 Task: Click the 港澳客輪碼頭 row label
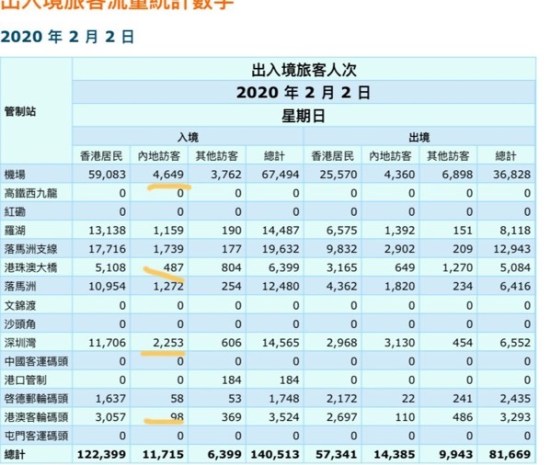click(36, 417)
